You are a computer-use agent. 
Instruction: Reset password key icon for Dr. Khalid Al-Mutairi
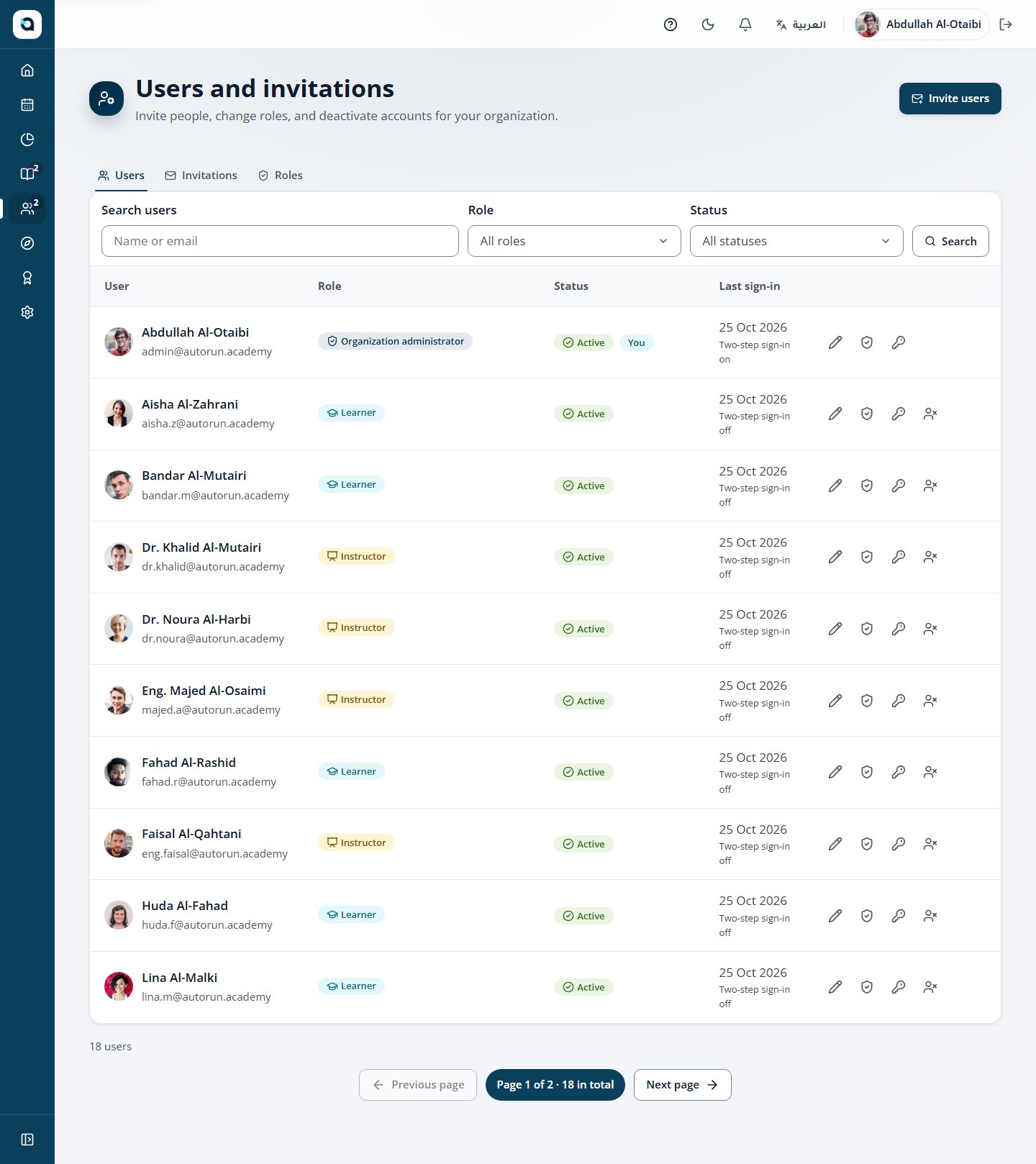[899, 557]
